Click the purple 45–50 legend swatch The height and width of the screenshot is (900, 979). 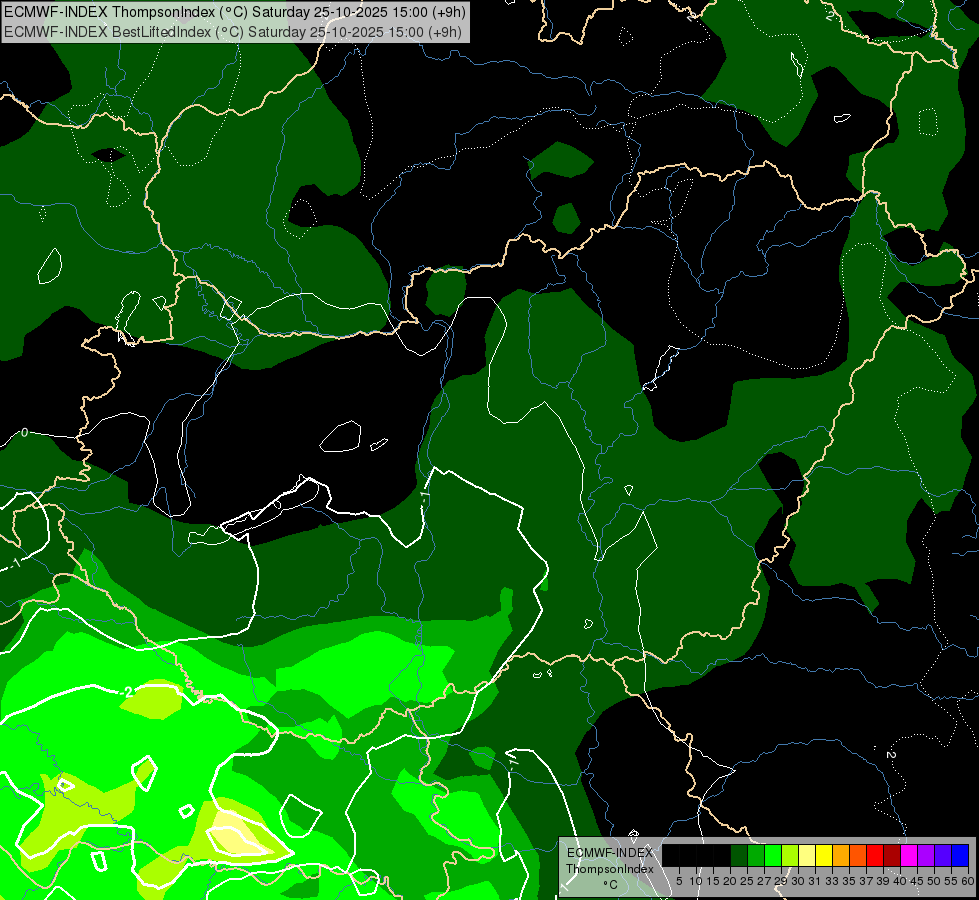pos(925,855)
